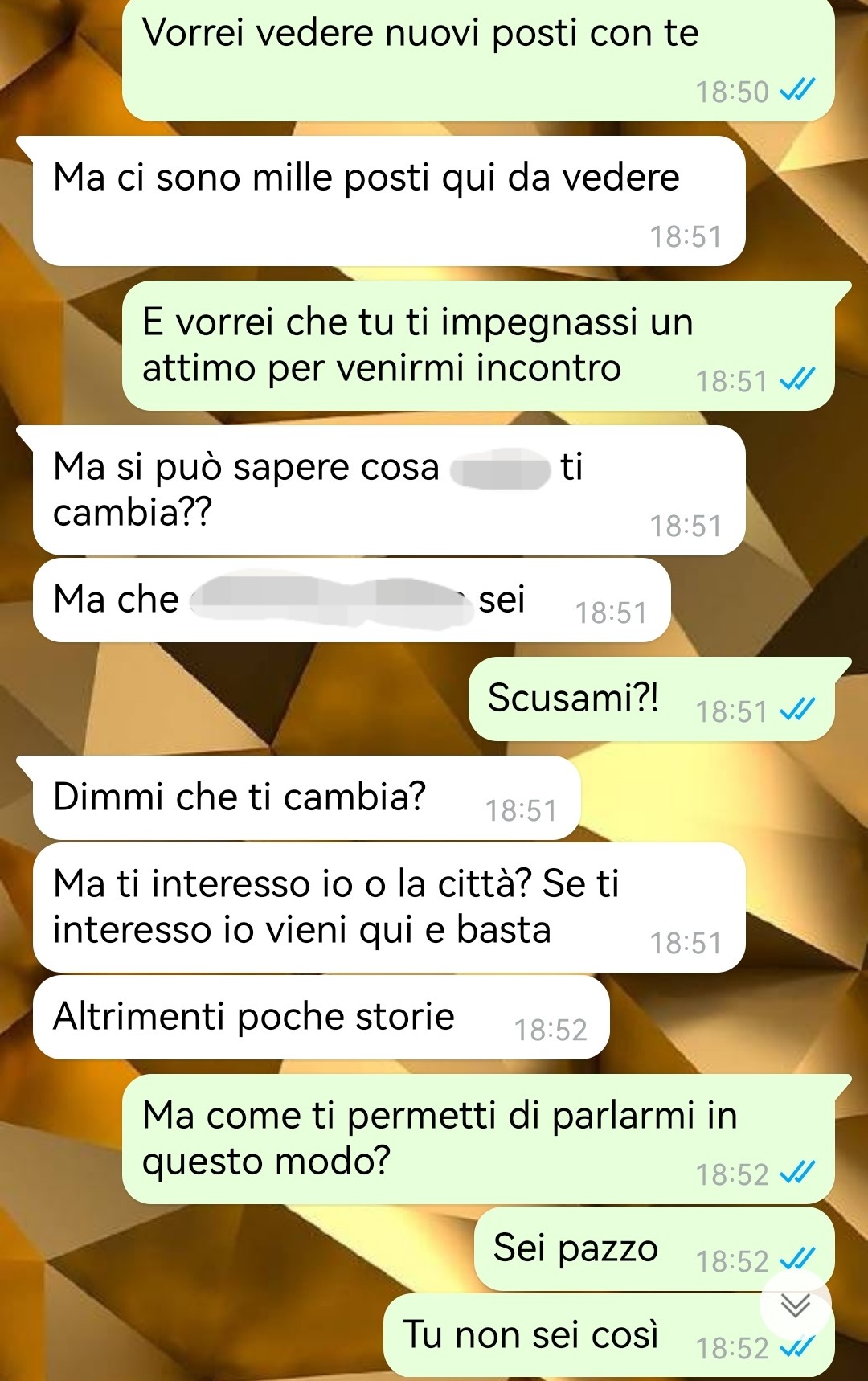Select the message 'Ma ci sono mille posti qui da vedere'
Viewport: 868px width, 1381px height.
coord(389,201)
